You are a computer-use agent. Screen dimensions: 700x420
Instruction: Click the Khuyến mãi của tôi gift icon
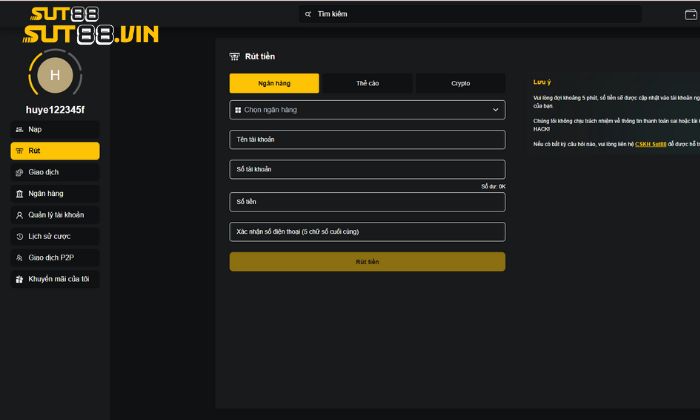click(20, 279)
